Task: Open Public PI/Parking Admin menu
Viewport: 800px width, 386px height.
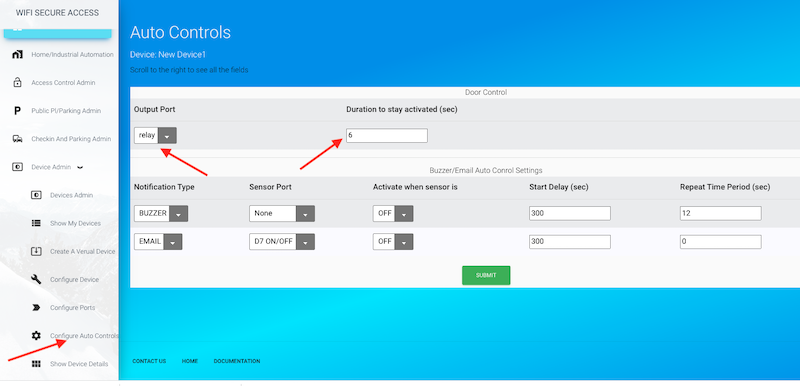Action: tap(66, 111)
